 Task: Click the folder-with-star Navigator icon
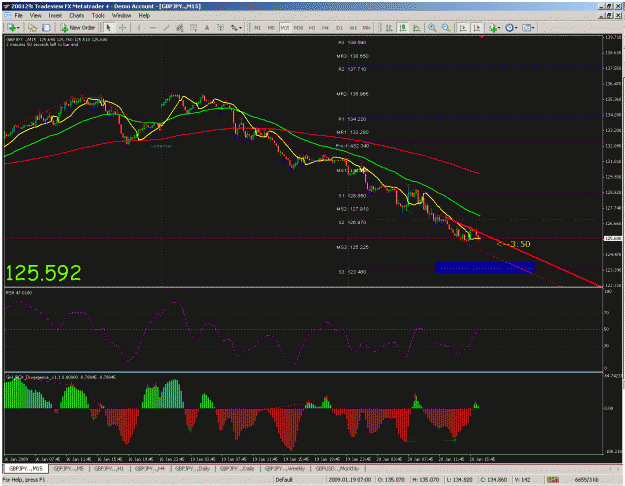(32, 28)
